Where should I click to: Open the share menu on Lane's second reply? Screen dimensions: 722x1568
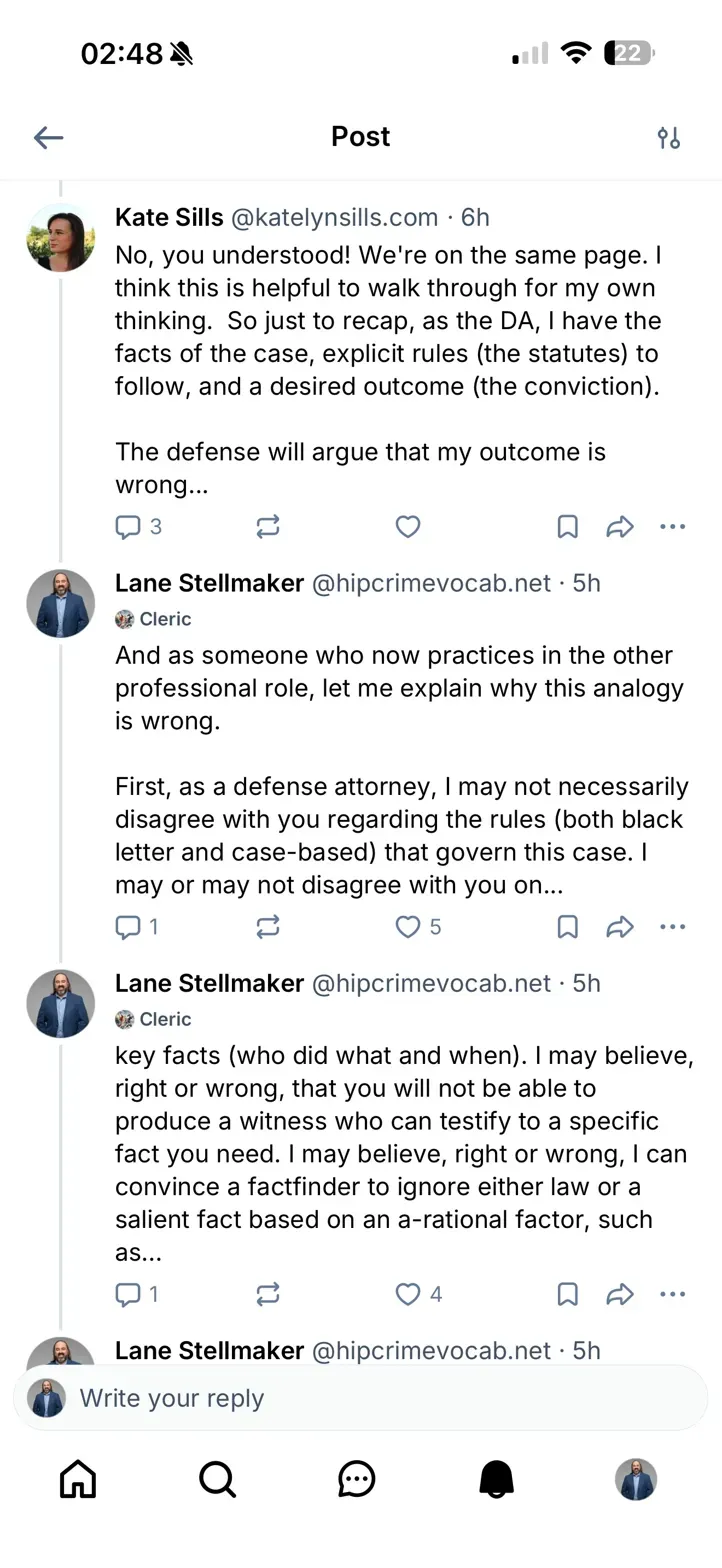coord(620,1294)
